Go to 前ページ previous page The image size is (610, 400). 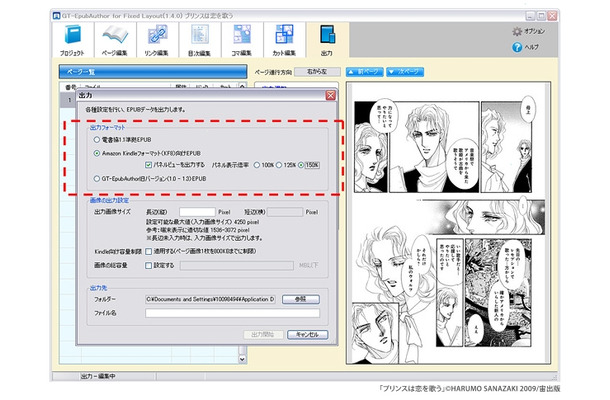pos(365,72)
